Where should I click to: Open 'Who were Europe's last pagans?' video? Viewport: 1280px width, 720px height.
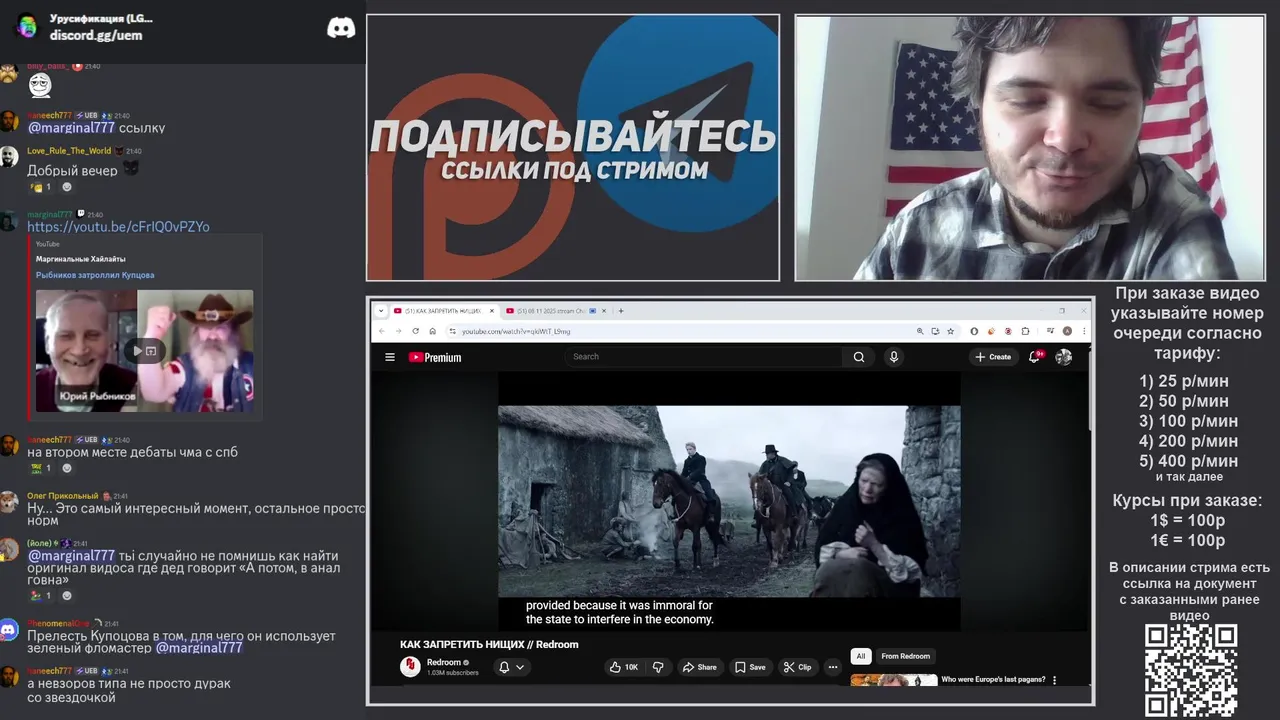(993, 680)
